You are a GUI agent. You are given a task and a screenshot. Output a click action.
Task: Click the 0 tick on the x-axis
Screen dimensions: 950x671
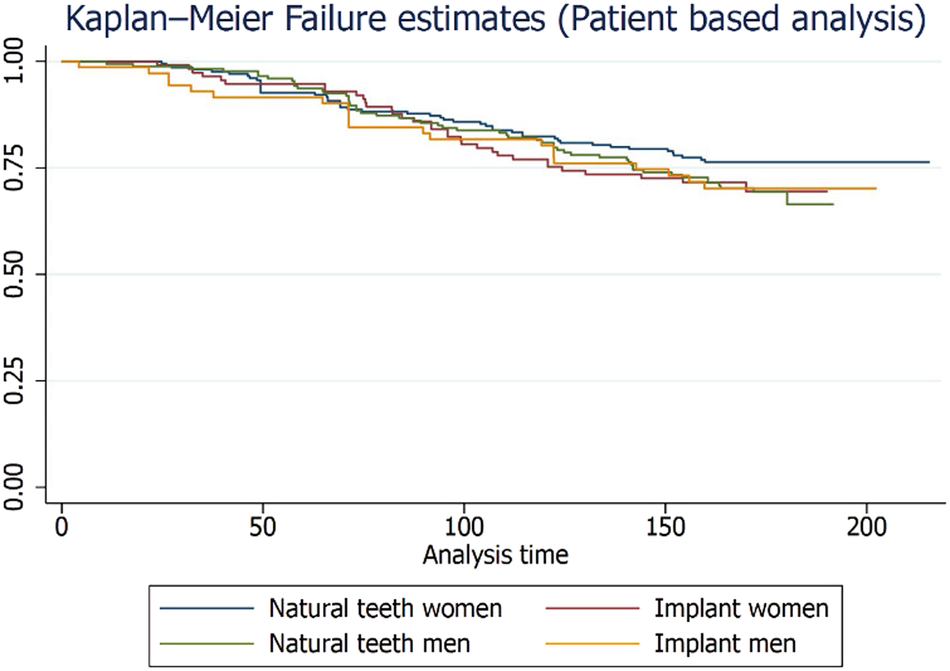(62, 527)
